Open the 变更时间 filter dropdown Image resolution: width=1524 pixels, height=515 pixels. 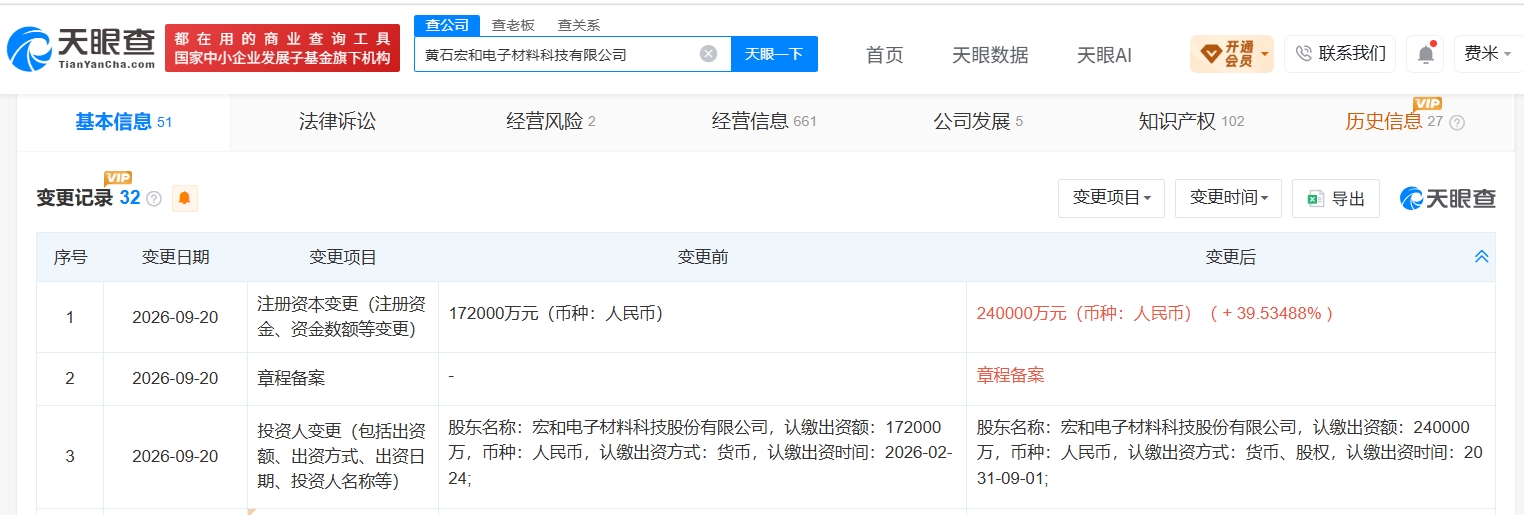(1228, 198)
